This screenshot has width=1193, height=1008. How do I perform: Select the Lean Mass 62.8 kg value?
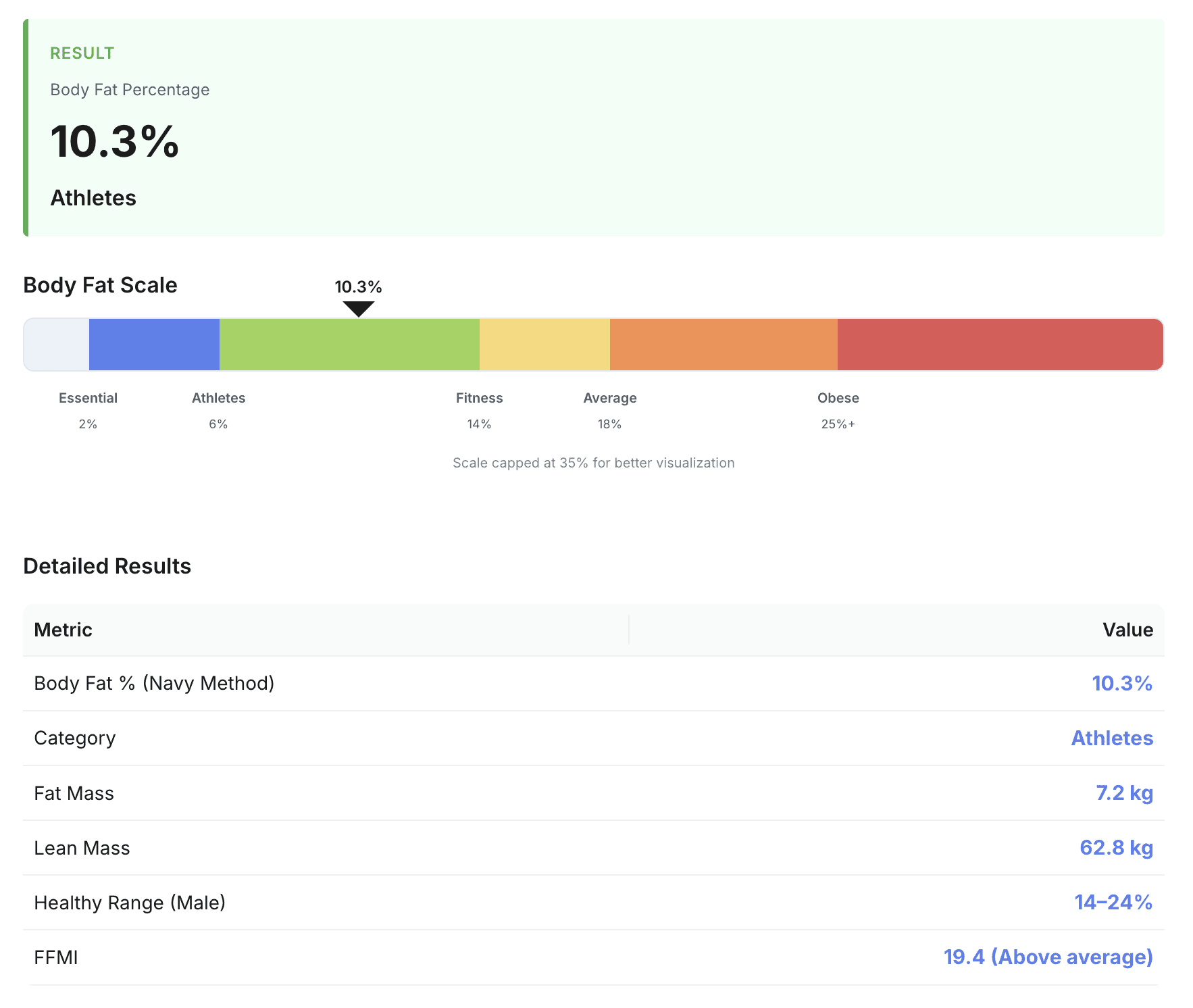[1117, 848]
